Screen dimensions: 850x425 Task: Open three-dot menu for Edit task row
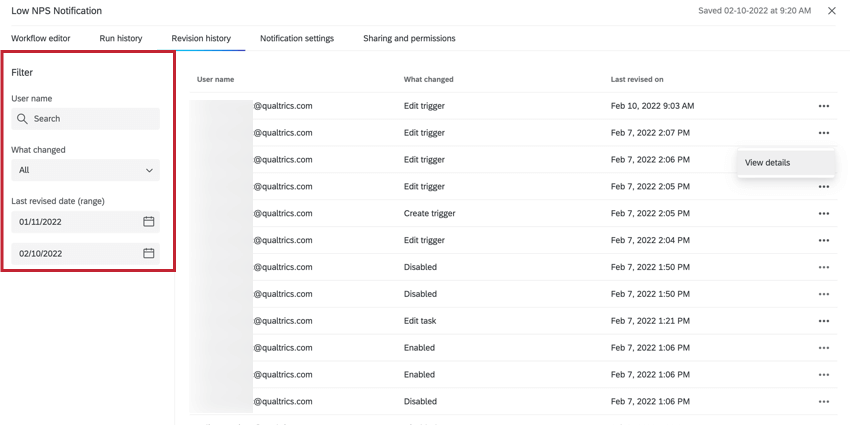click(x=823, y=321)
